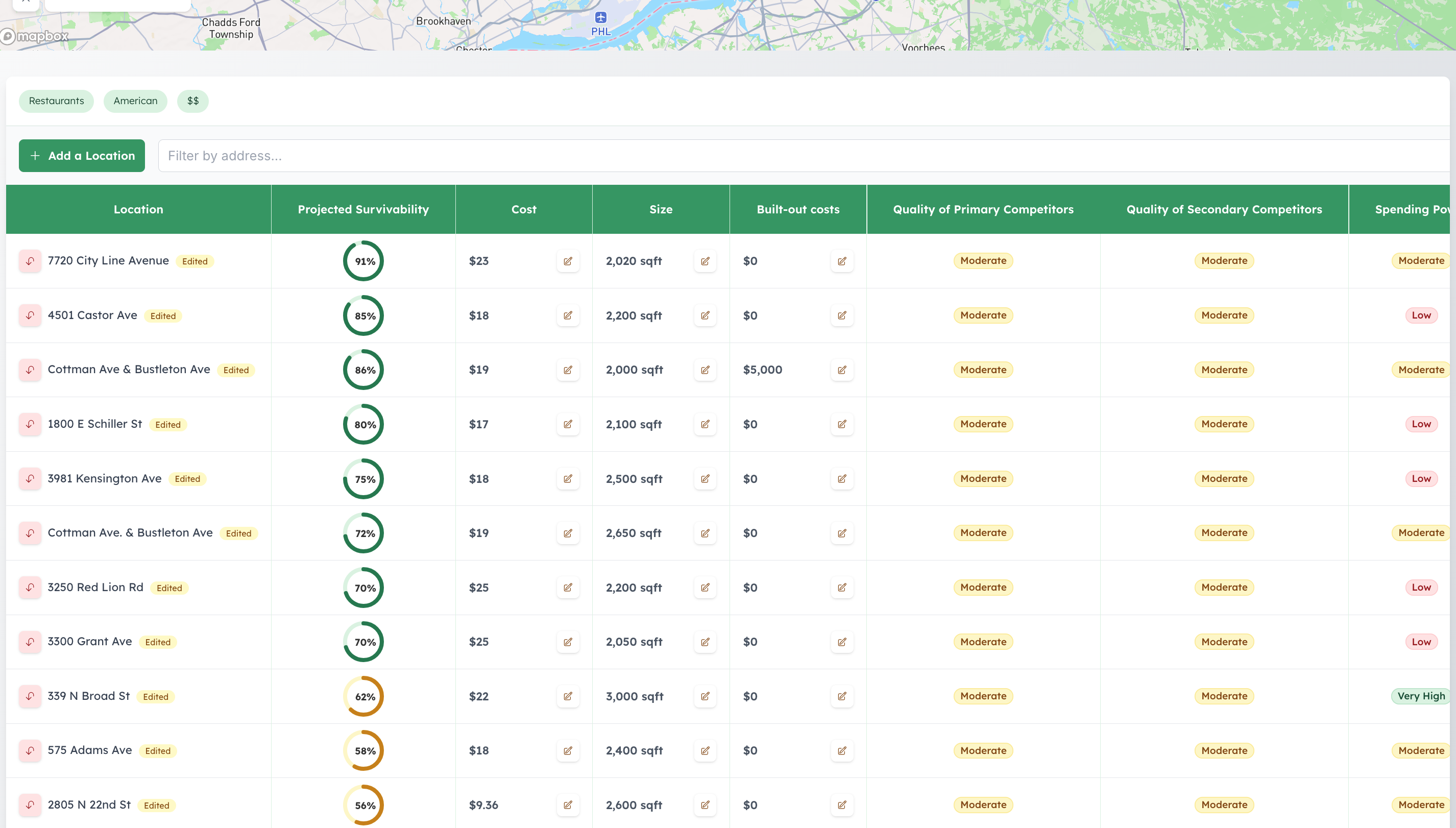This screenshot has width=1456, height=828.
Task: Toggle the American cuisine filter chip
Action: pyautogui.click(x=135, y=101)
